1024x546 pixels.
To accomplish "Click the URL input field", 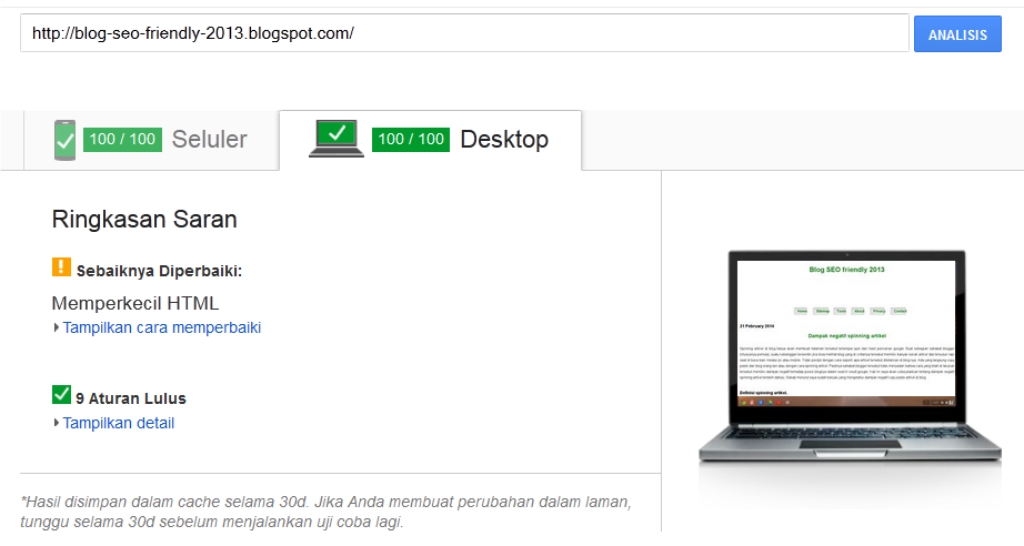I will click(464, 33).
